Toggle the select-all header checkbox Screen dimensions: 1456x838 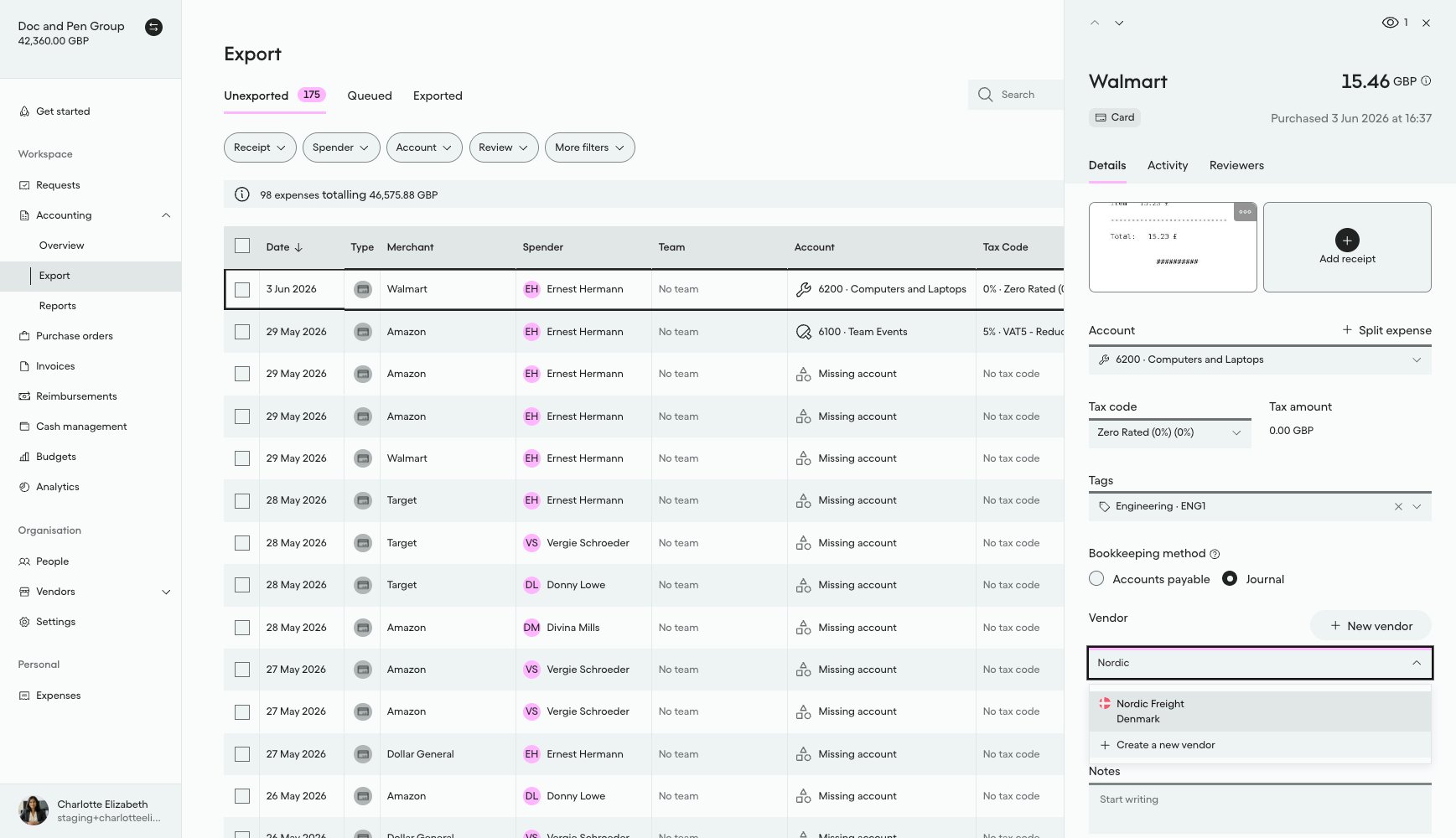242,246
